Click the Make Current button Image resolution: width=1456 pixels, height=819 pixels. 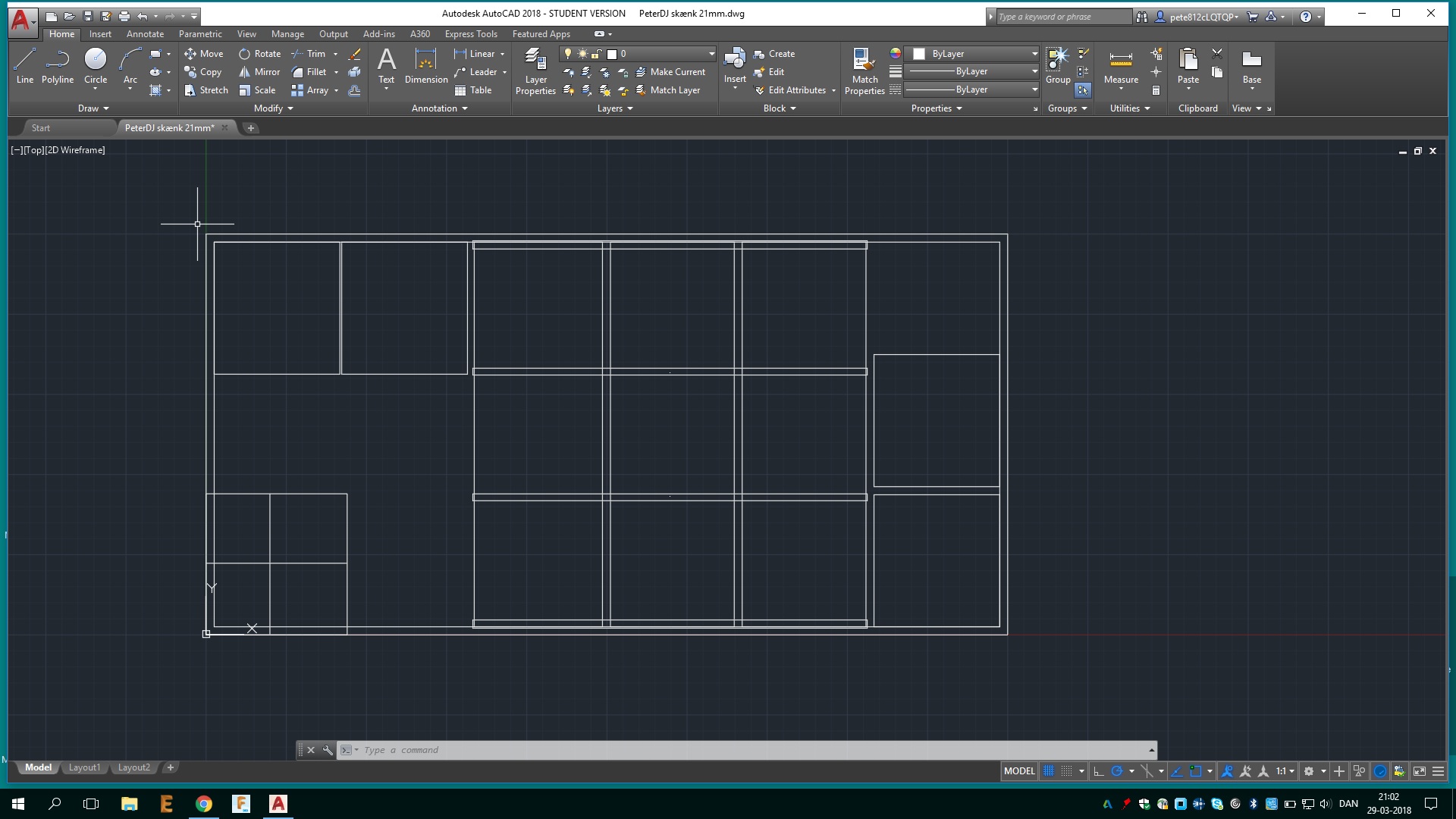[671, 72]
